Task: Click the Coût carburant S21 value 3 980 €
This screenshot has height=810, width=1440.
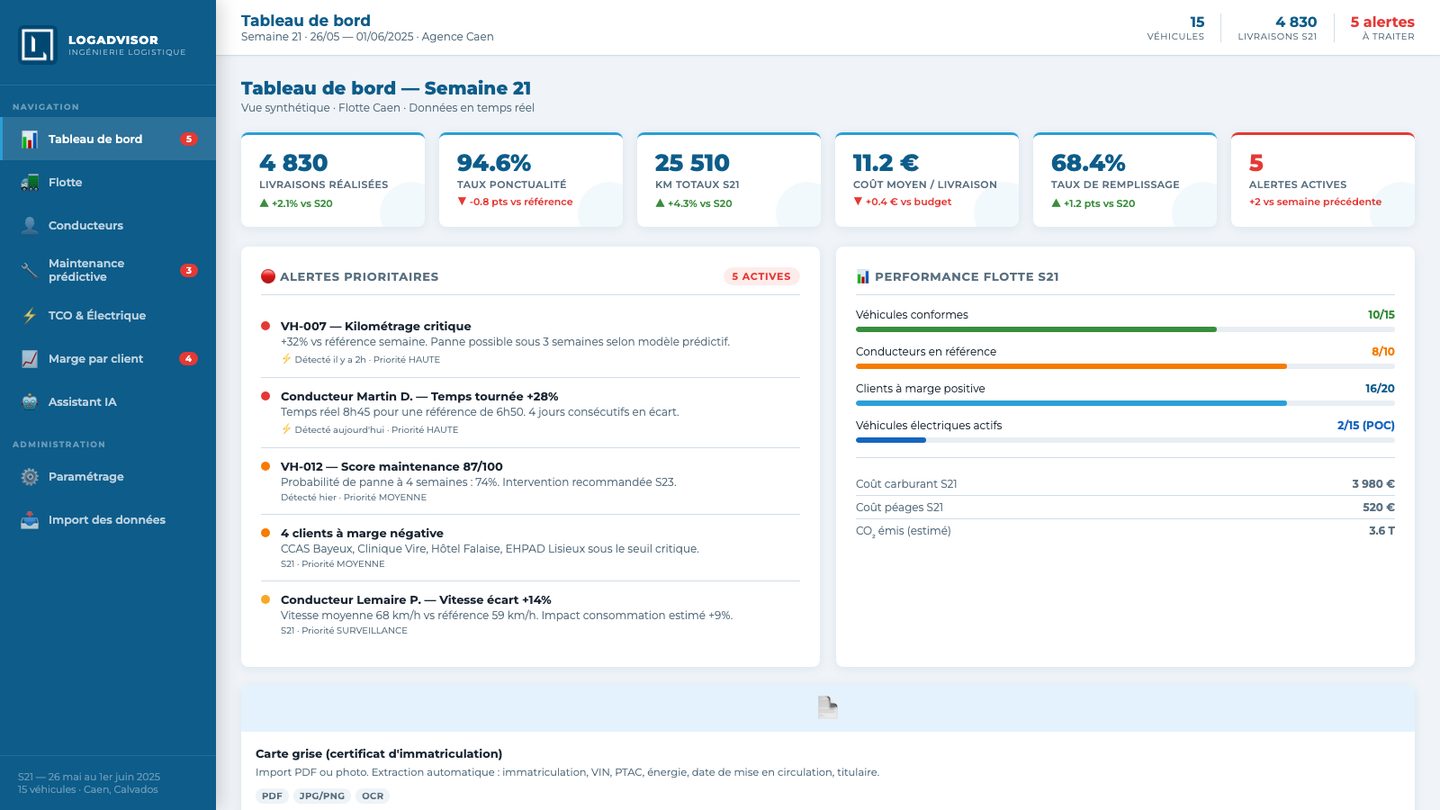Action: tap(1373, 484)
